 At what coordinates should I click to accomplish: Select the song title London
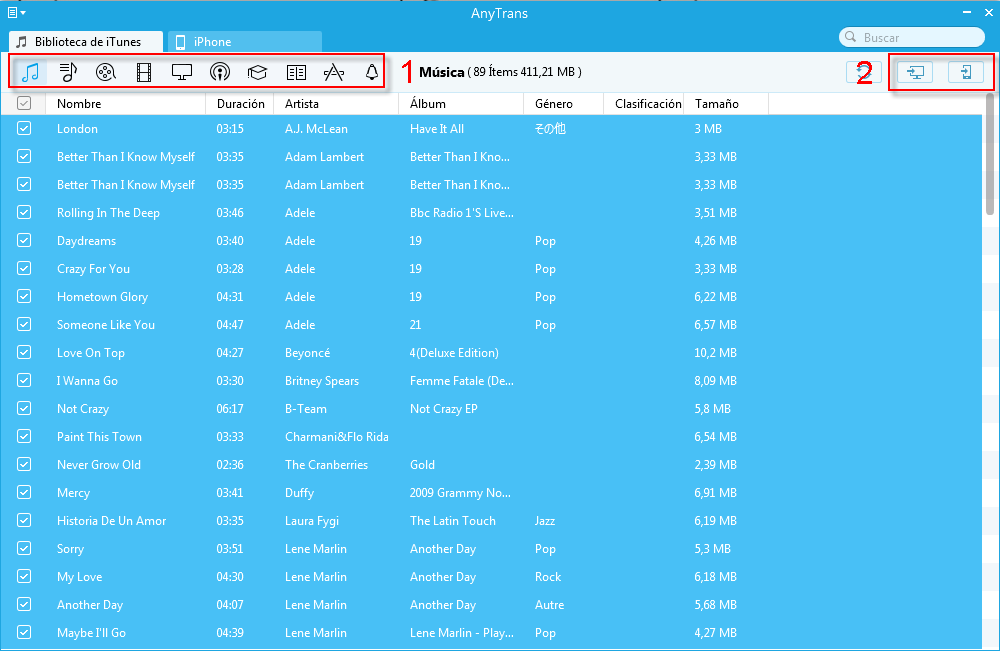tap(77, 129)
